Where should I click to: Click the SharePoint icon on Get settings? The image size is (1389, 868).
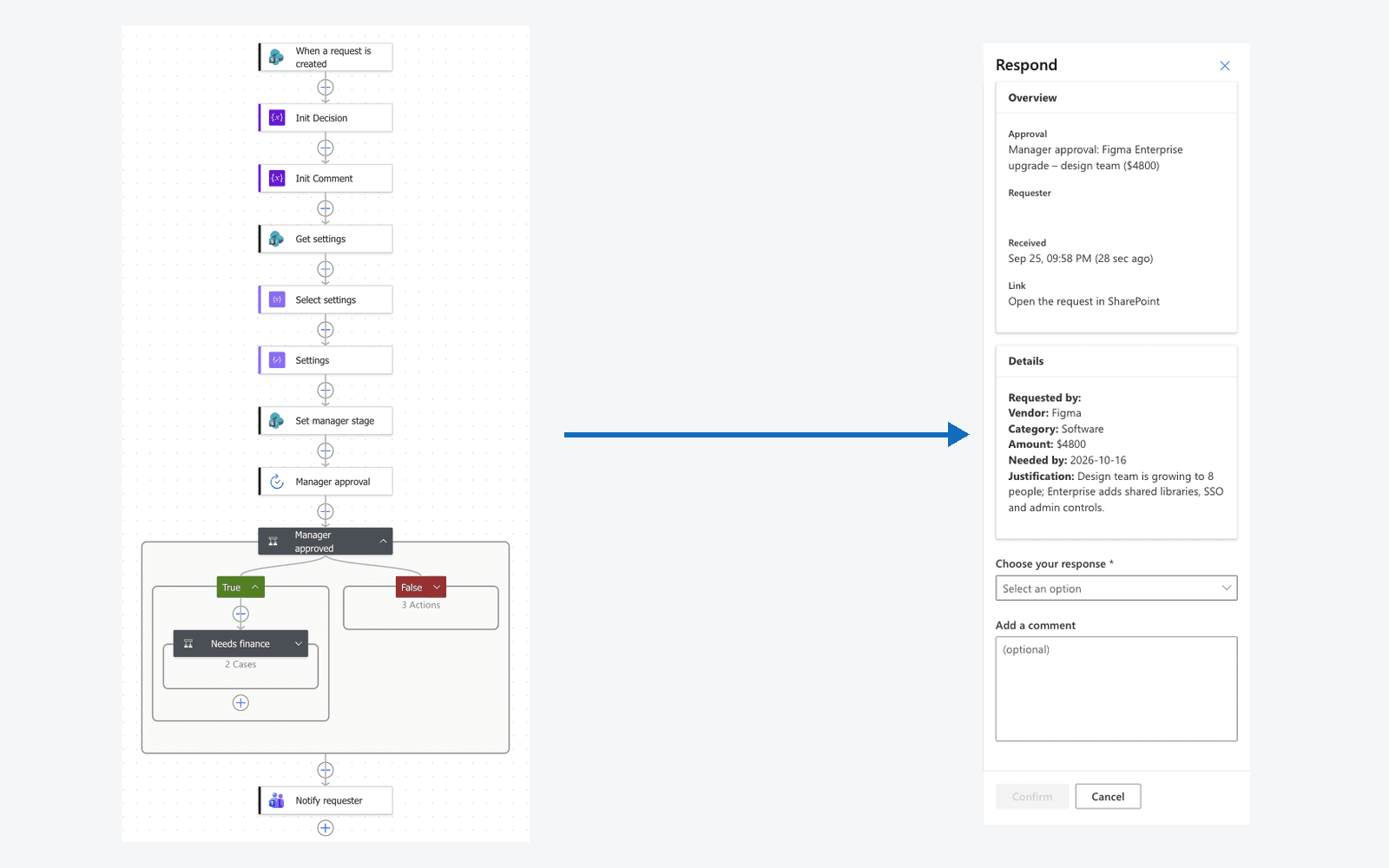point(276,239)
